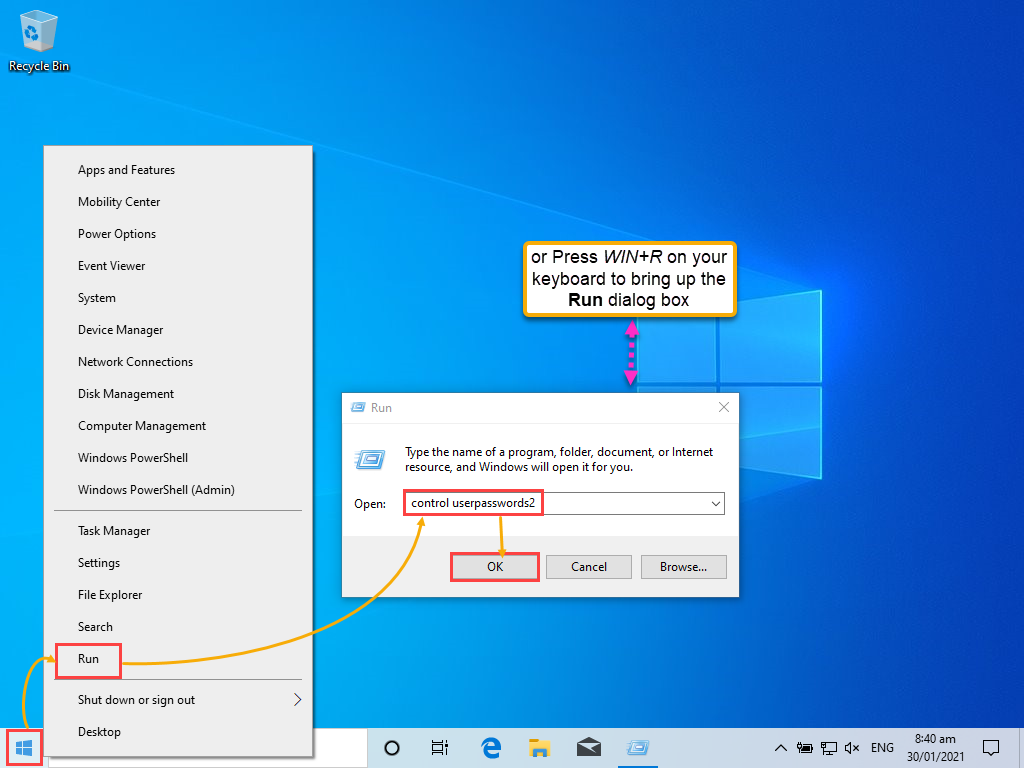This screenshot has width=1024, height=768.
Task: Open the Recycle Bin desktop icon
Action: pos(39,41)
